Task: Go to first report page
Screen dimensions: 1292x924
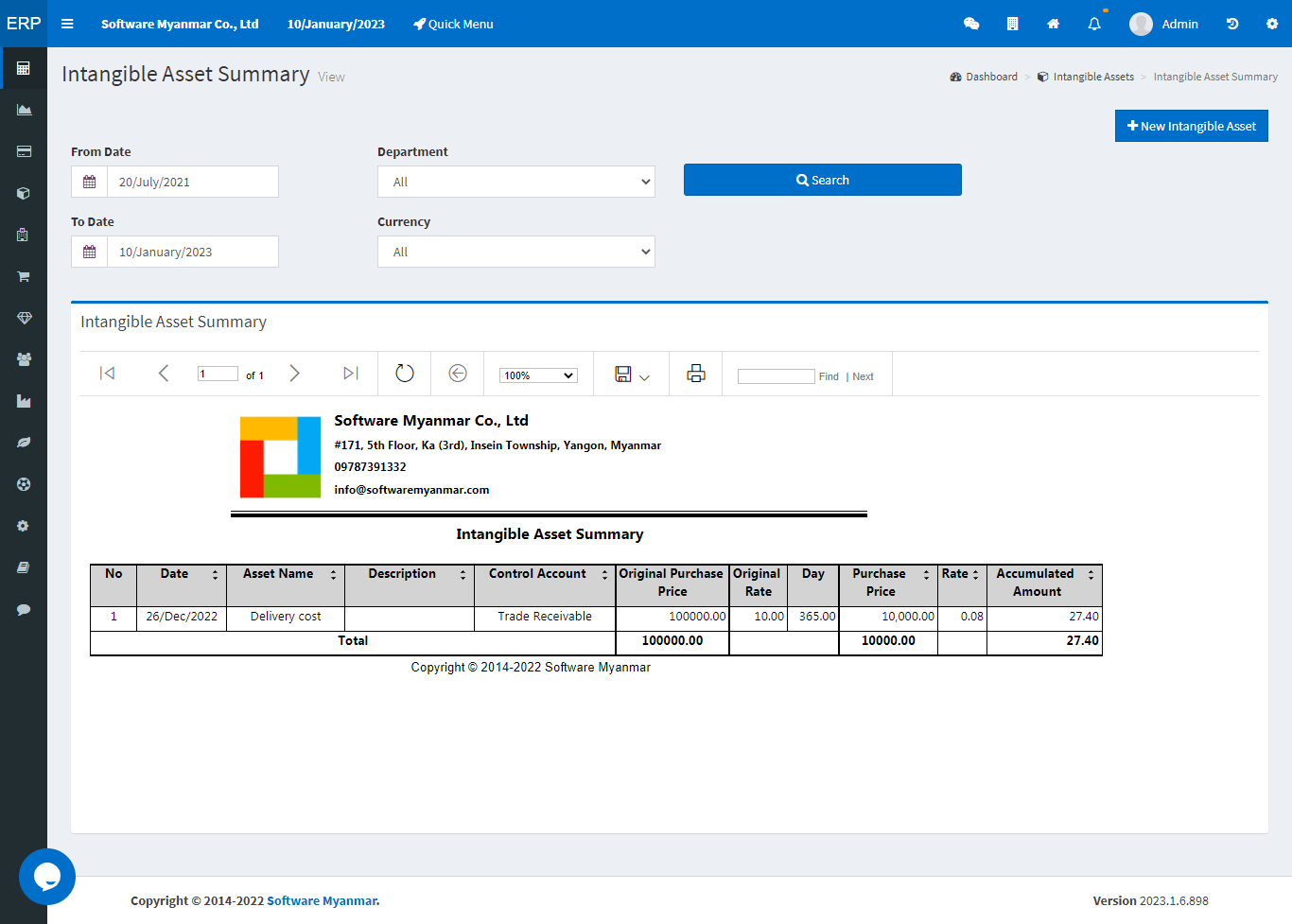Action: [x=108, y=374]
